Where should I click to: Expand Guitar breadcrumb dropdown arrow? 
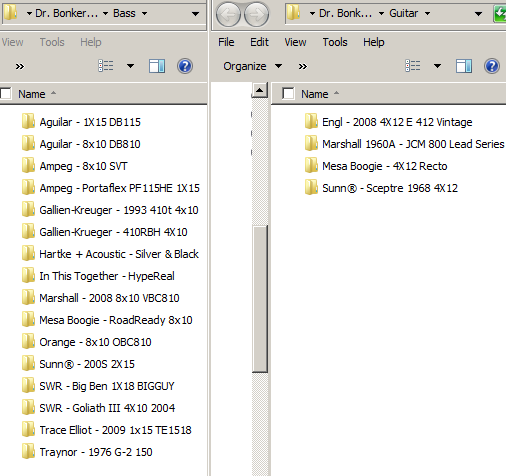(427, 14)
